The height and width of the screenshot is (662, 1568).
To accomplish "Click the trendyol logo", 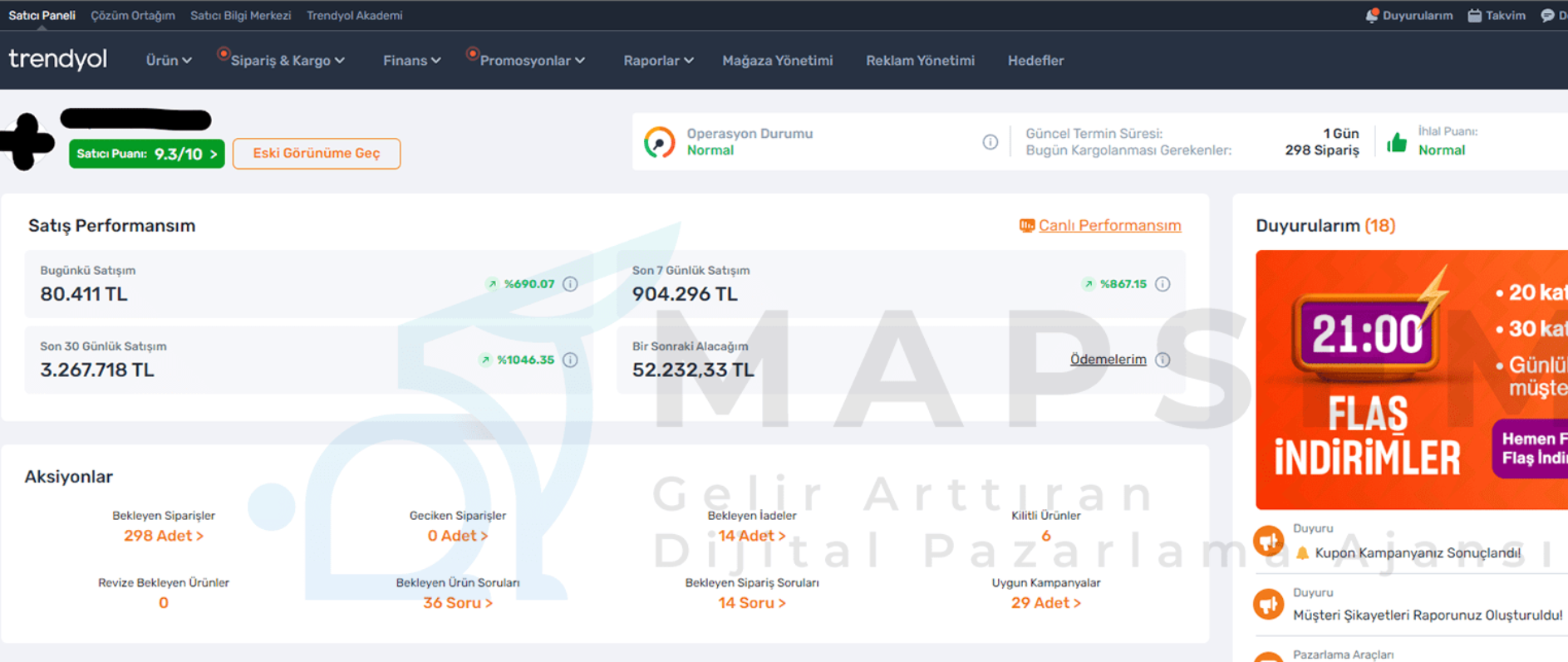I will coord(58,59).
